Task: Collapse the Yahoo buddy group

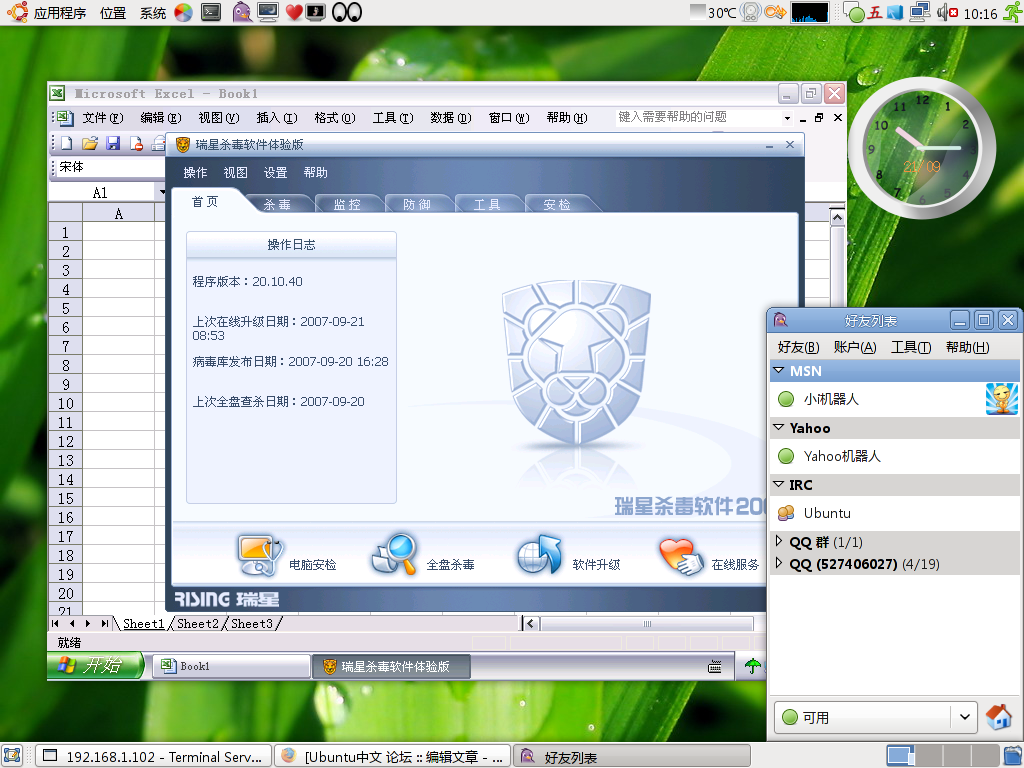Action: coord(778,428)
